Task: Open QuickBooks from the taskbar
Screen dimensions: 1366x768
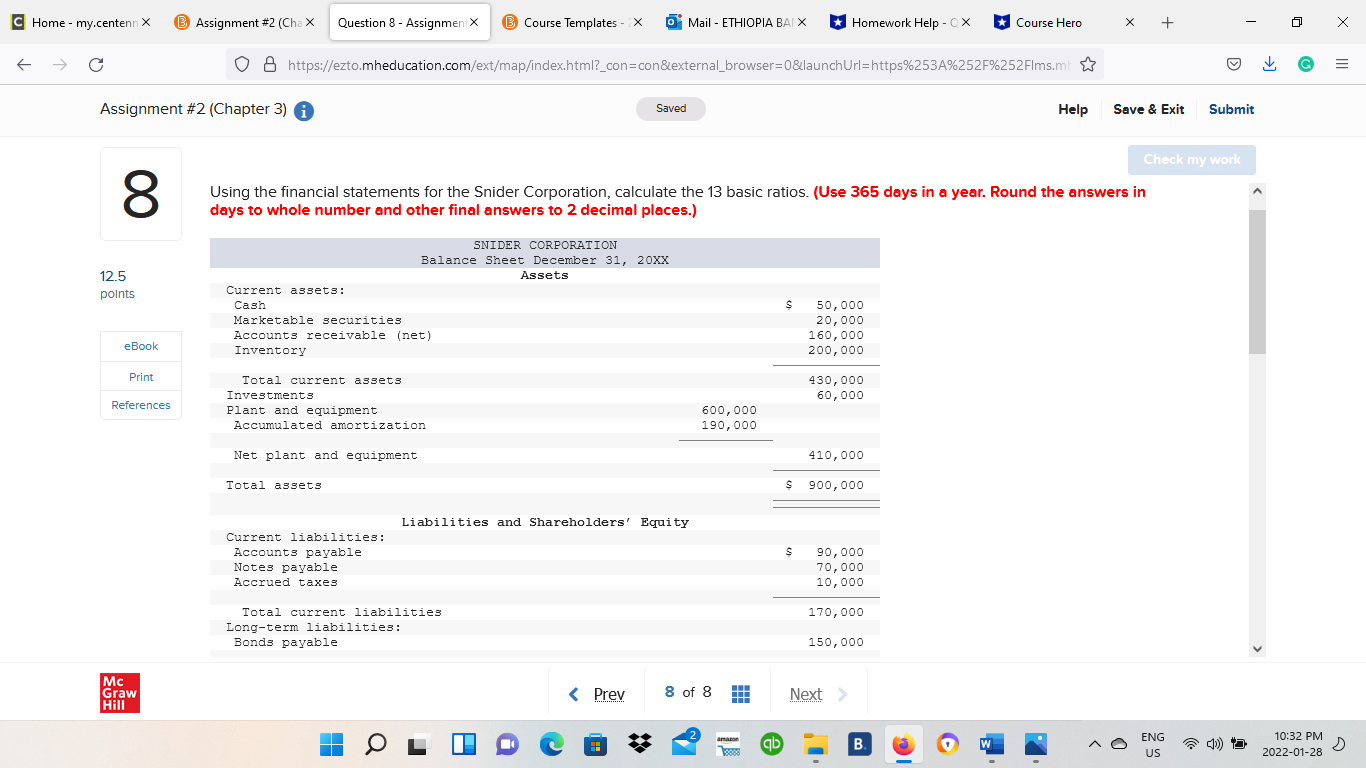Action: 772,745
